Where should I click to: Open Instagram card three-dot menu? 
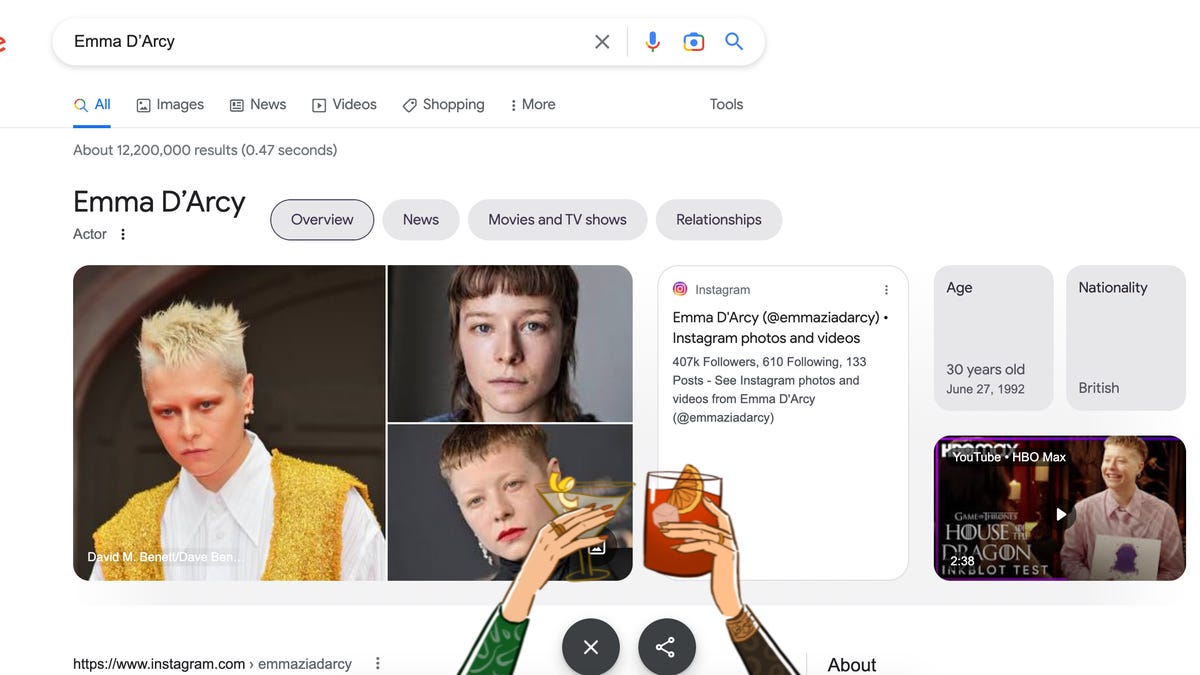pos(886,290)
